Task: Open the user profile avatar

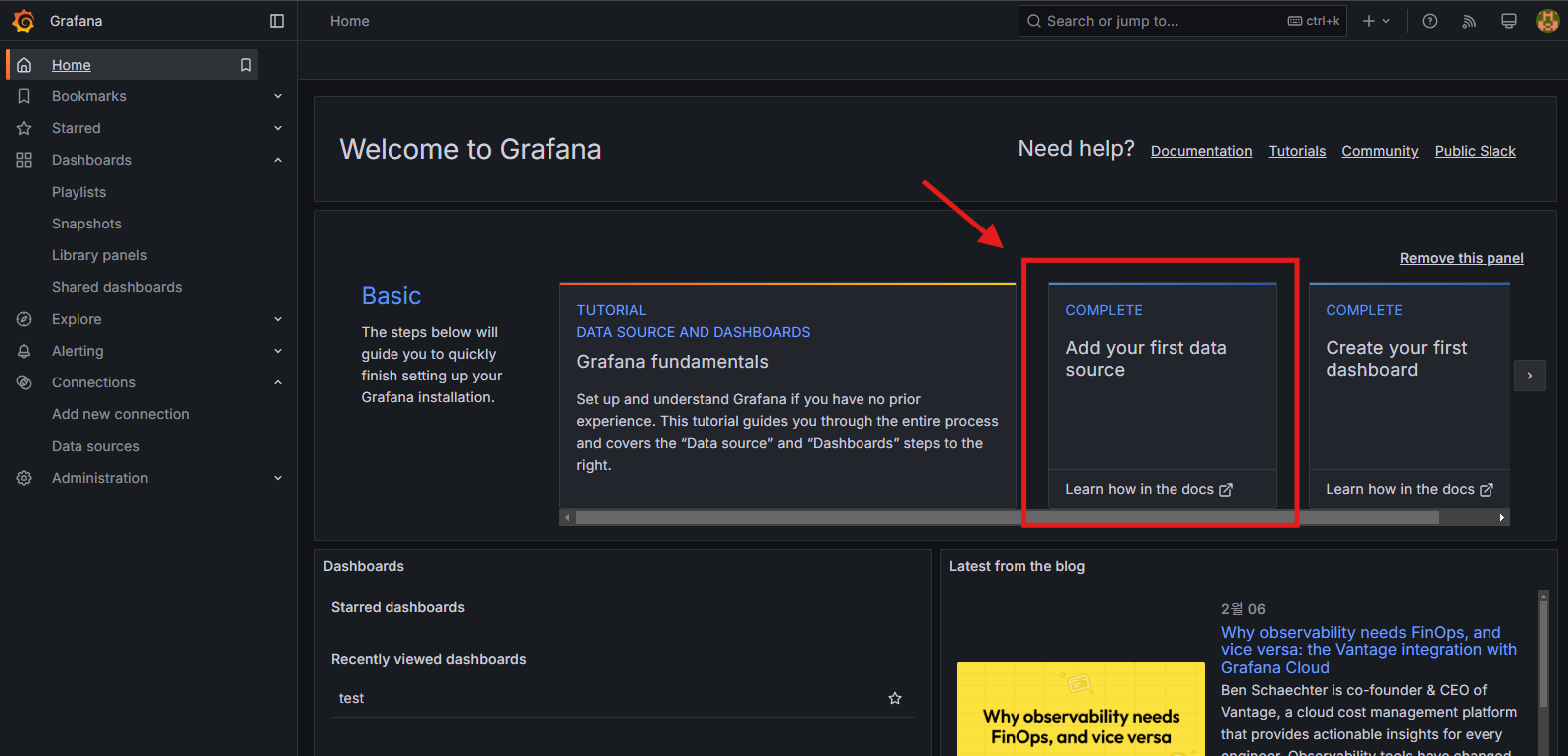Action: (1547, 21)
